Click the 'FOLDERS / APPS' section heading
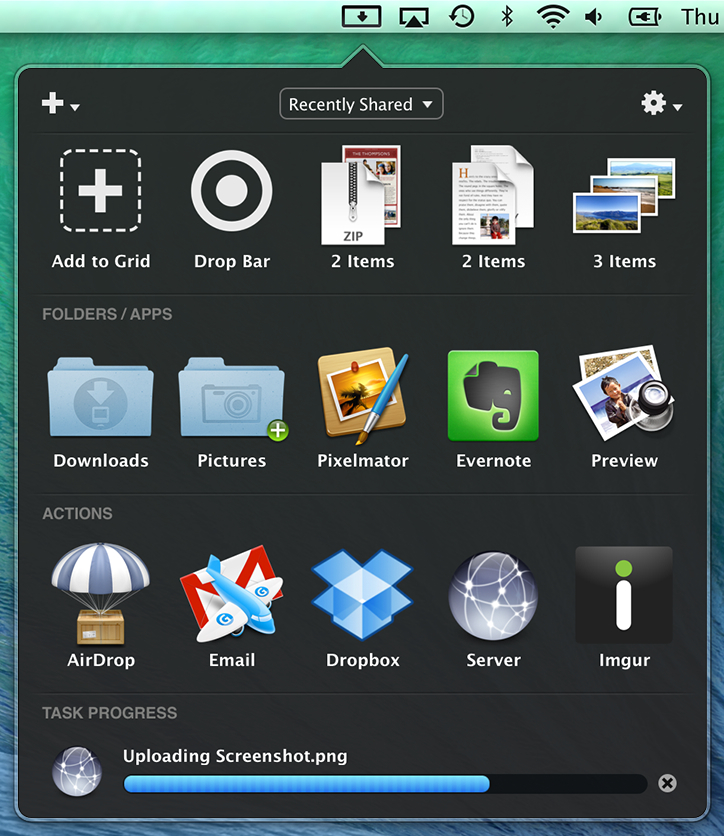 coord(107,314)
